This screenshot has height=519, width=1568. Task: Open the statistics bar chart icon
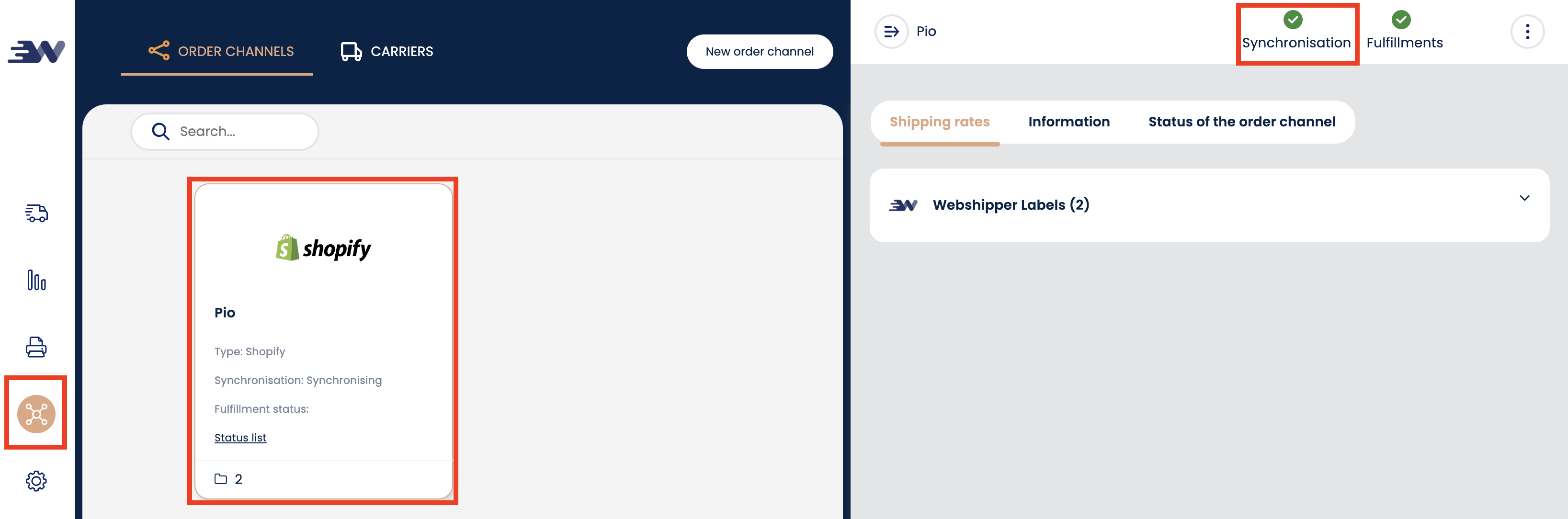[x=36, y=280]
